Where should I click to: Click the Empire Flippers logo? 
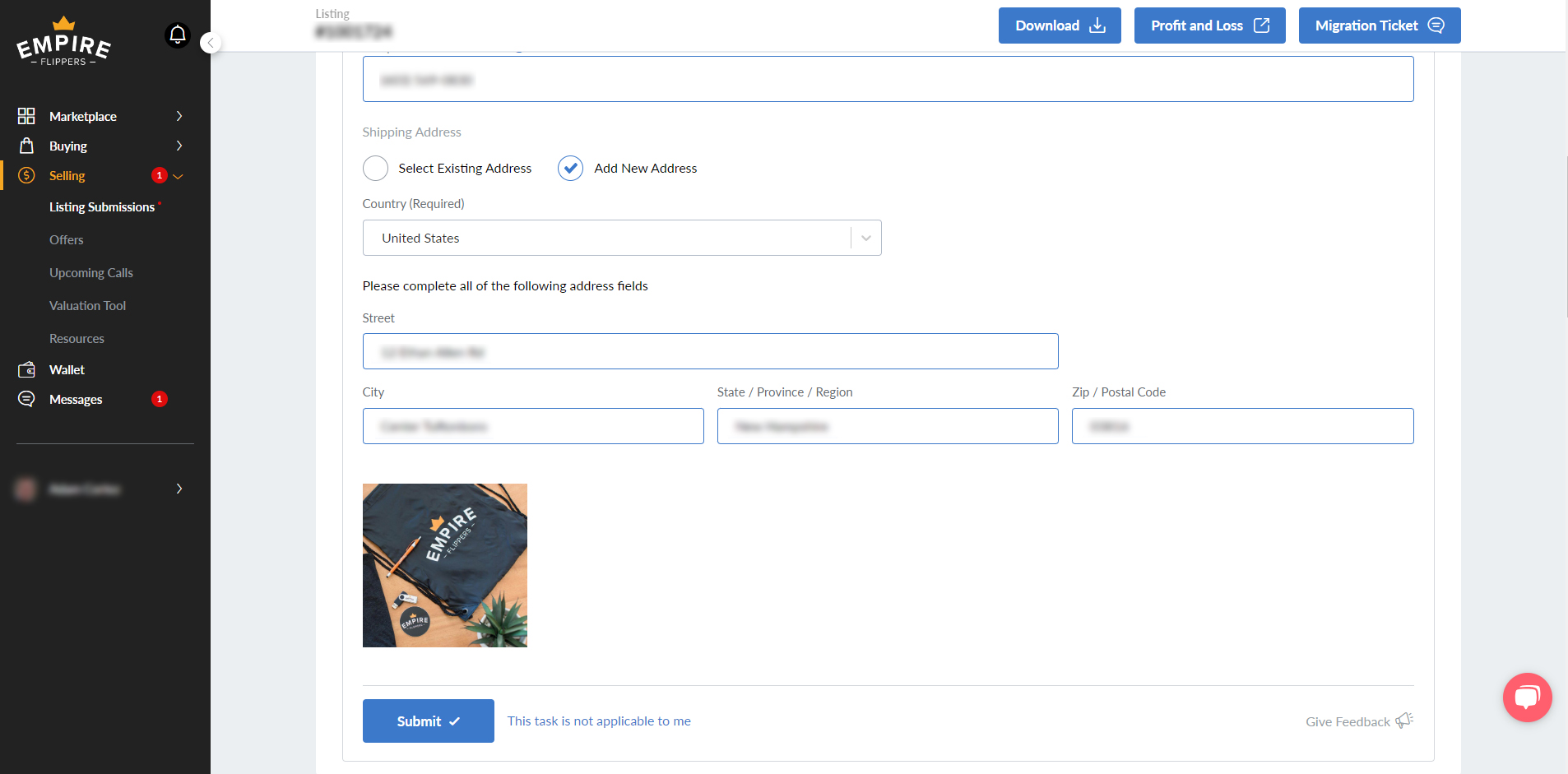coord(64,43)
